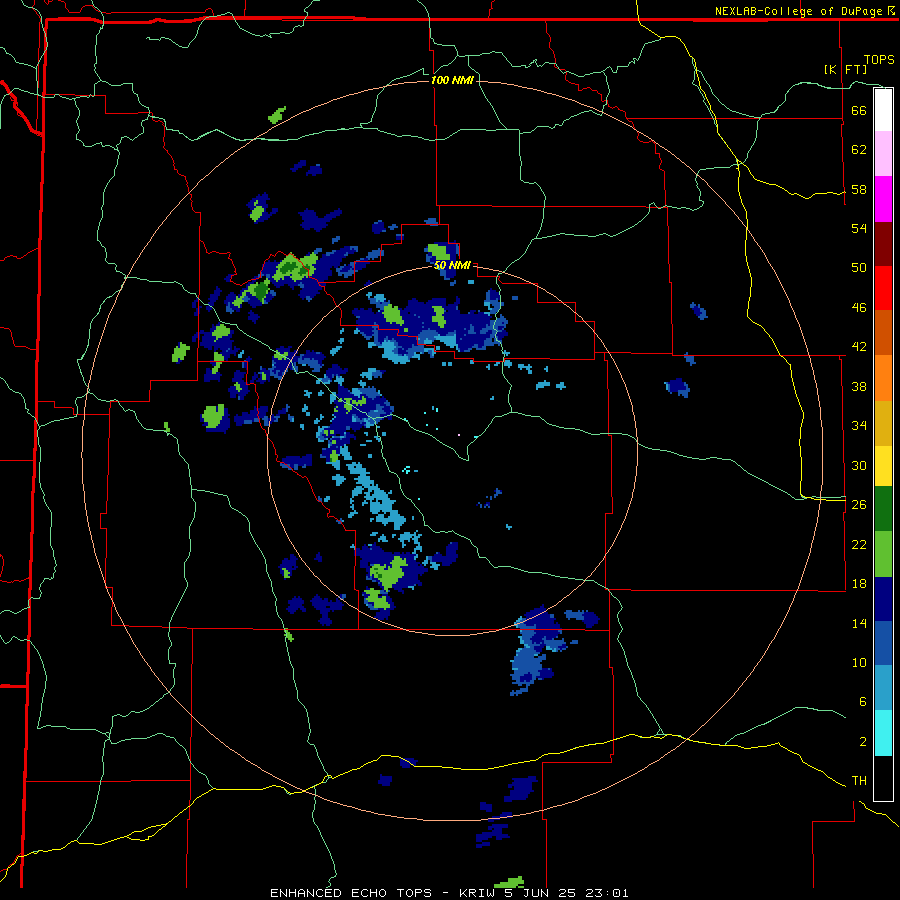Click the 10 value on color scale
Viewport: 900px width, 900px height.
(x=859, y=662)
